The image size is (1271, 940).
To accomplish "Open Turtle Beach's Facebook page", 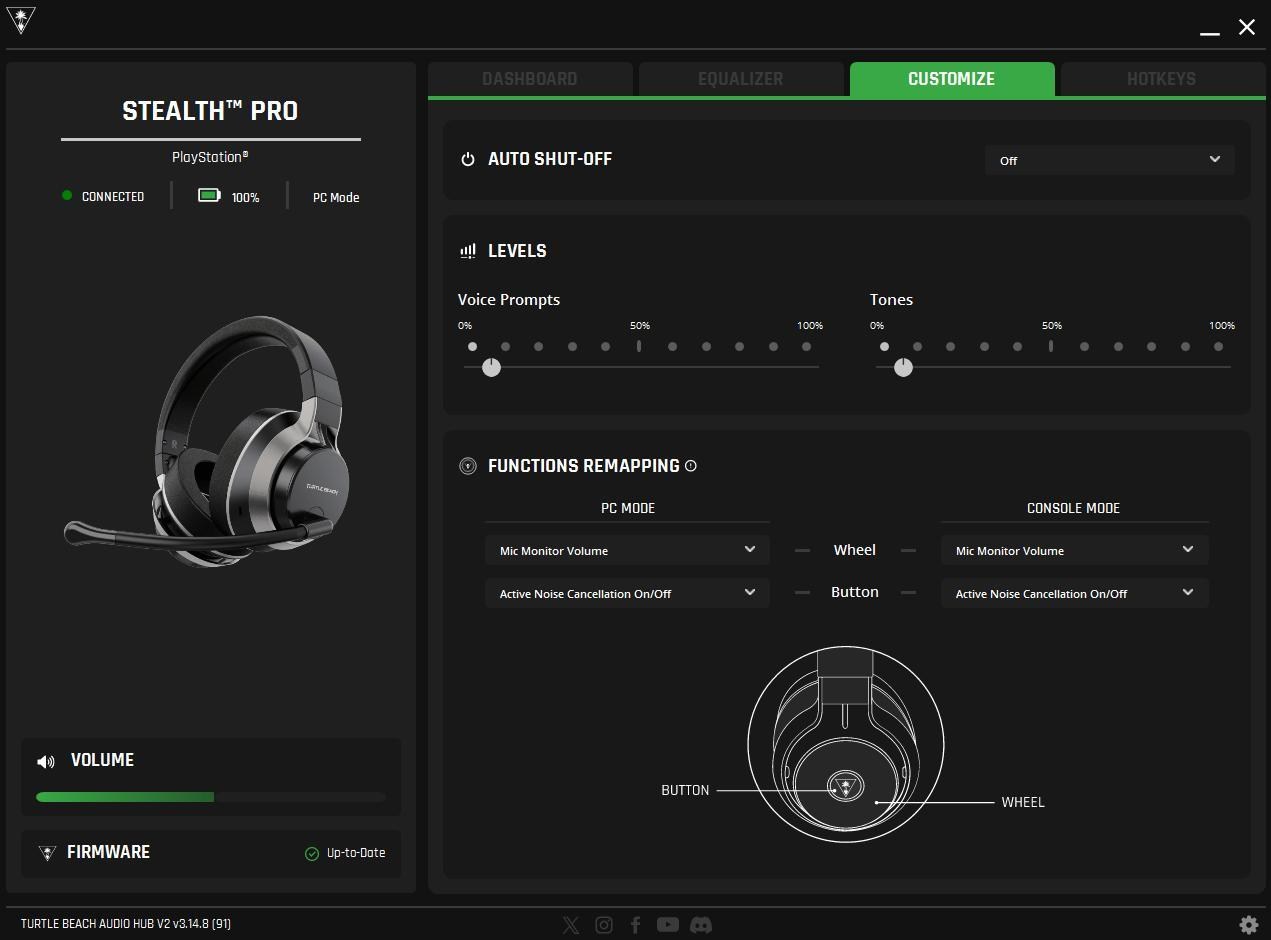I will (635, 925).
